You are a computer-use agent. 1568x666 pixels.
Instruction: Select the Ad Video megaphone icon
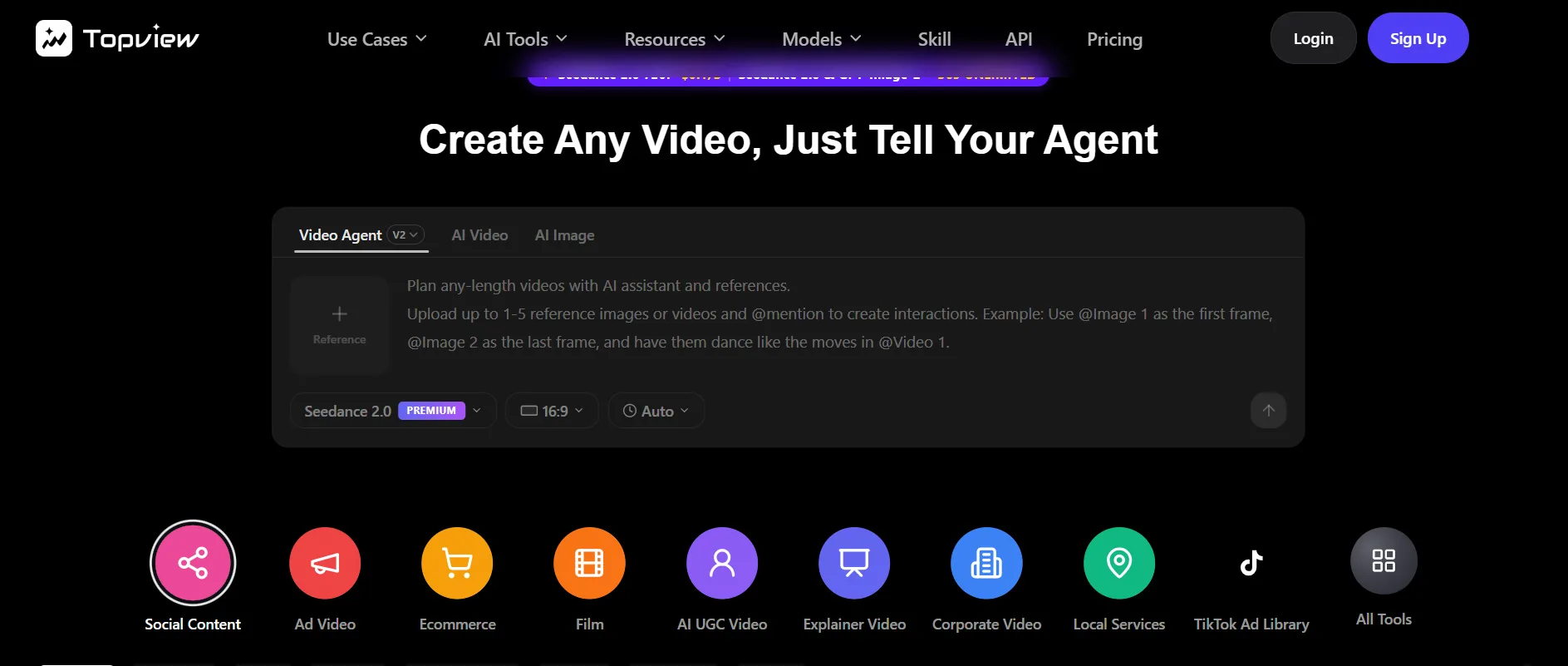325,563
